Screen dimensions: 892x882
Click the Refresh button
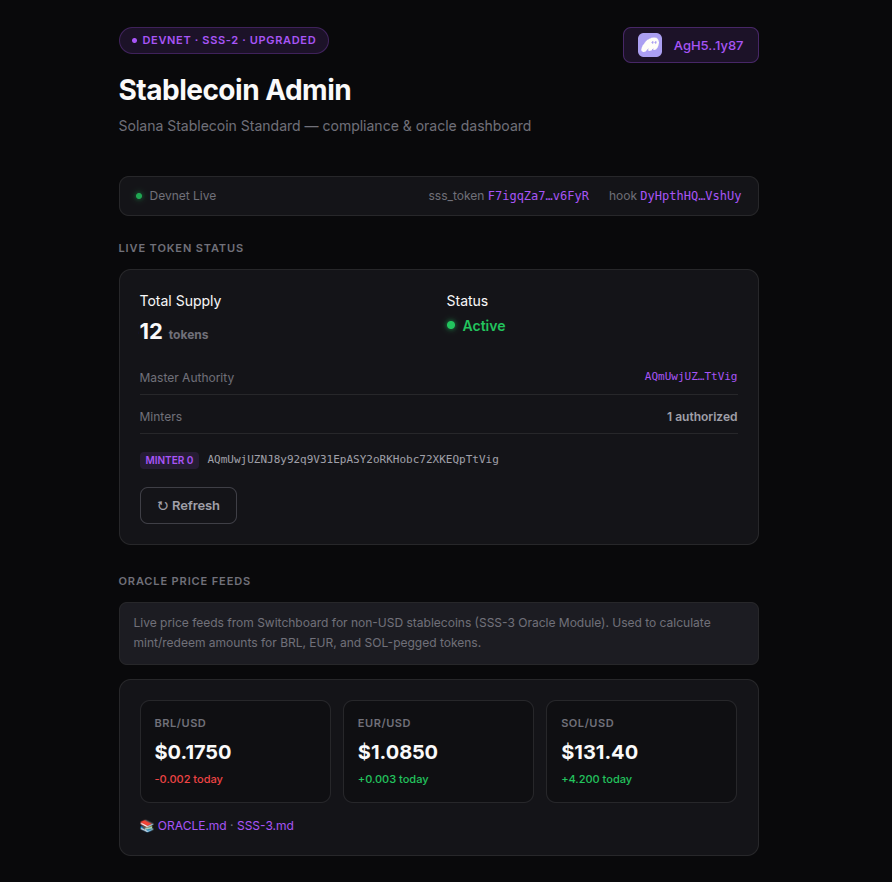[188, 505]
